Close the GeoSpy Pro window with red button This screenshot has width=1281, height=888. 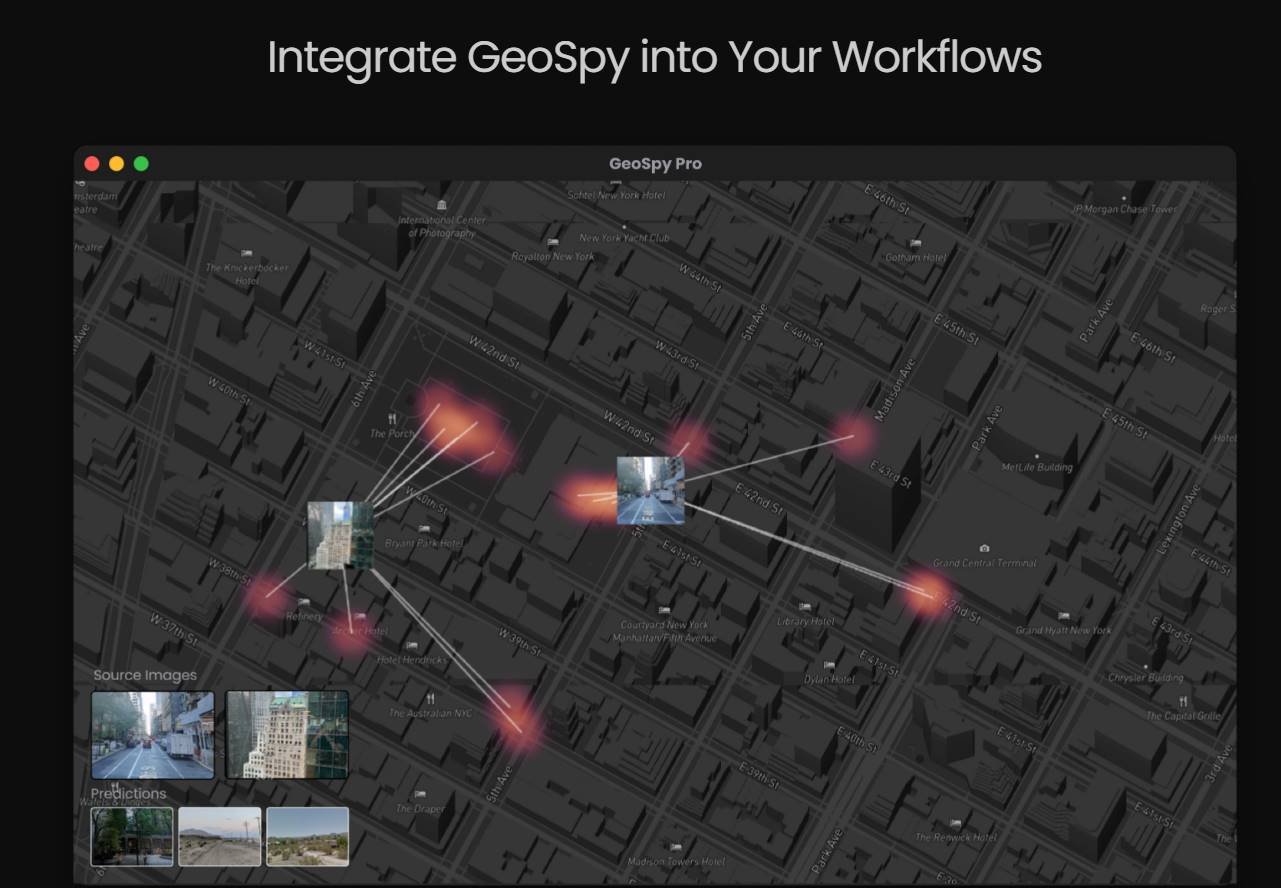pyautogui.click(x=92, y=164)
